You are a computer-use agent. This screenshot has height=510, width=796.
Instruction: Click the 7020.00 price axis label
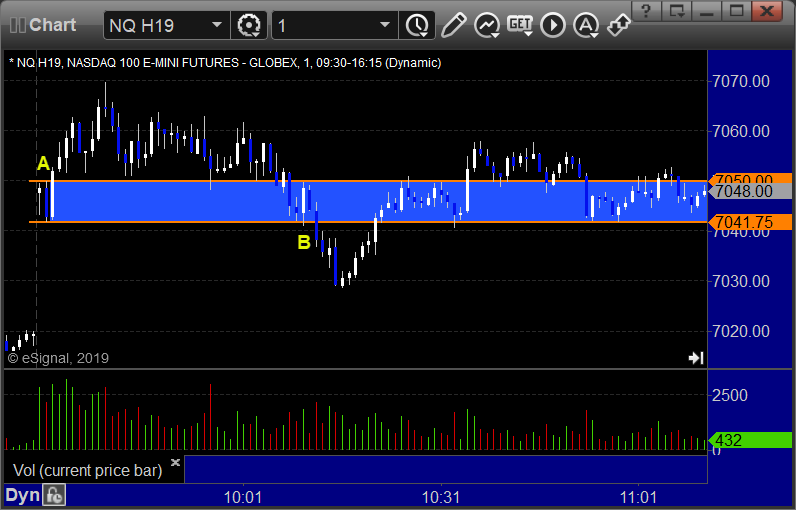pyautogui.click(x=741, y=331)
